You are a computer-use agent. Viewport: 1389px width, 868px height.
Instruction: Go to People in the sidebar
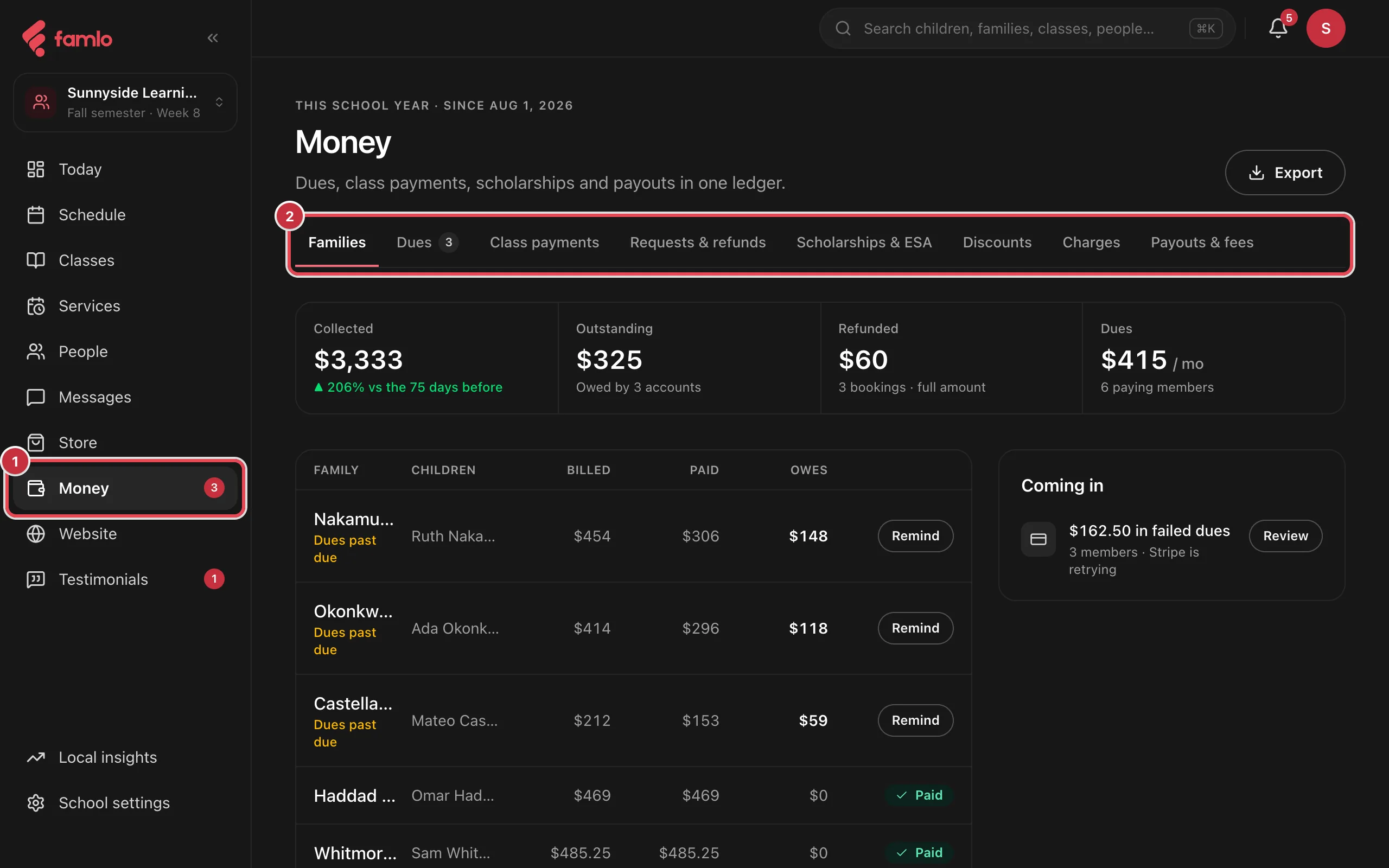[x=125, y=352]
